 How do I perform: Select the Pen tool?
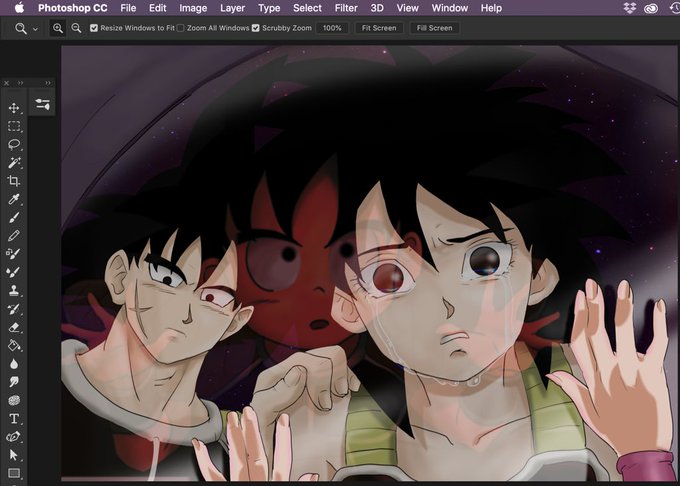pyautogui.click(x=14, y=437)
